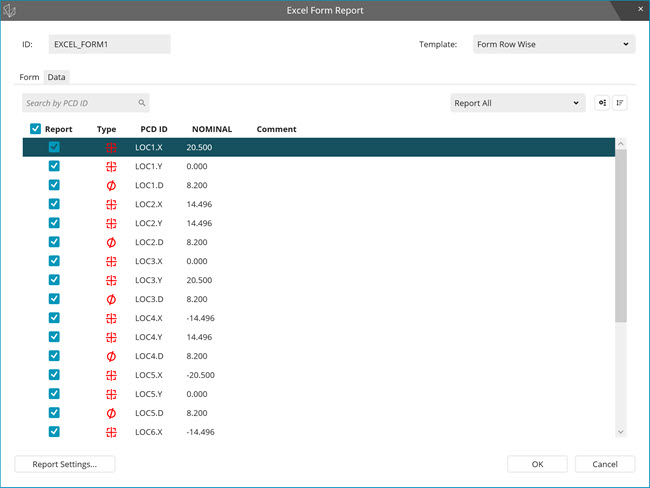Click the diameter type icon for LOC1.D

110,186
